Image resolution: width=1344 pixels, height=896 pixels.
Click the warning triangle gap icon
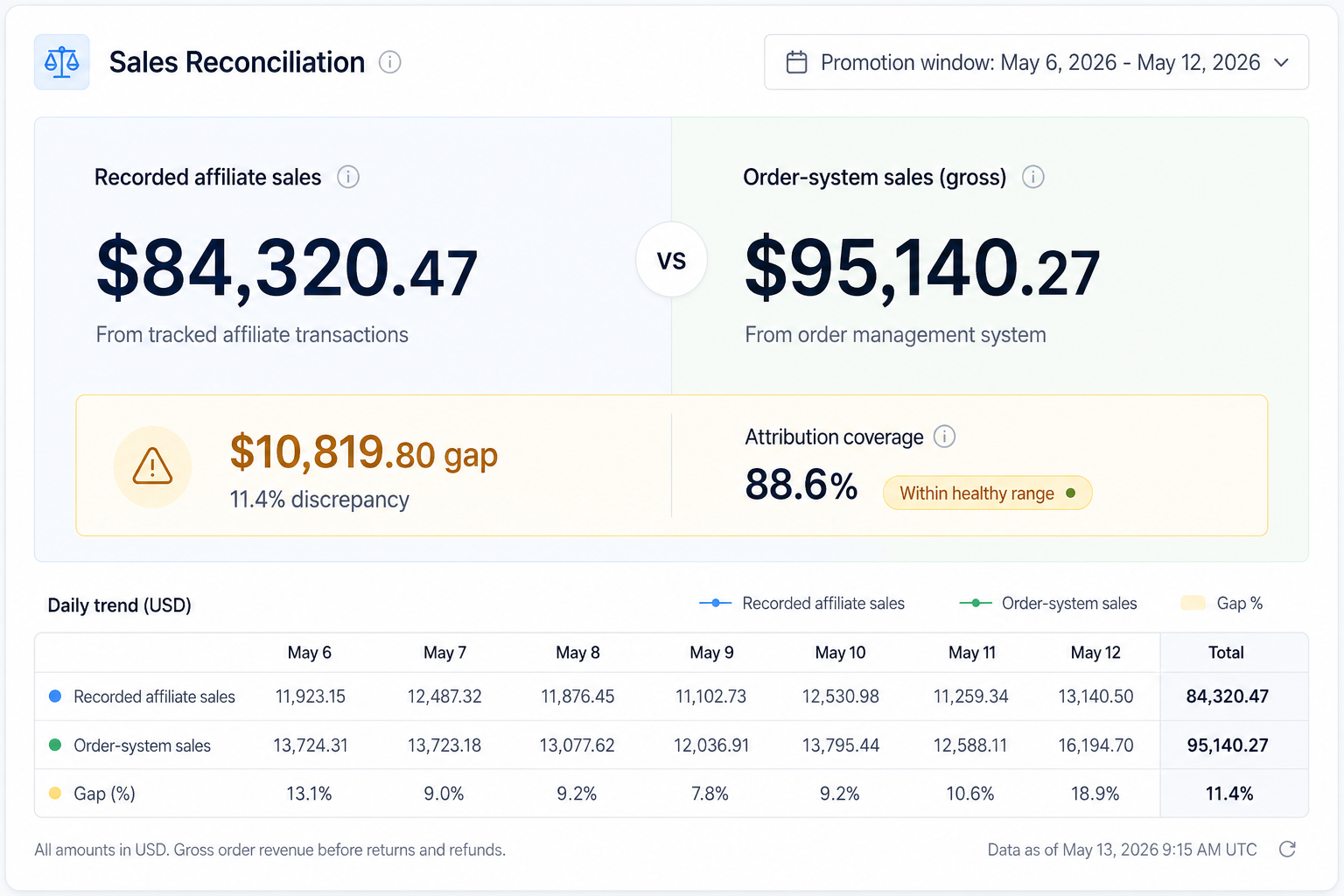point(152,466)
